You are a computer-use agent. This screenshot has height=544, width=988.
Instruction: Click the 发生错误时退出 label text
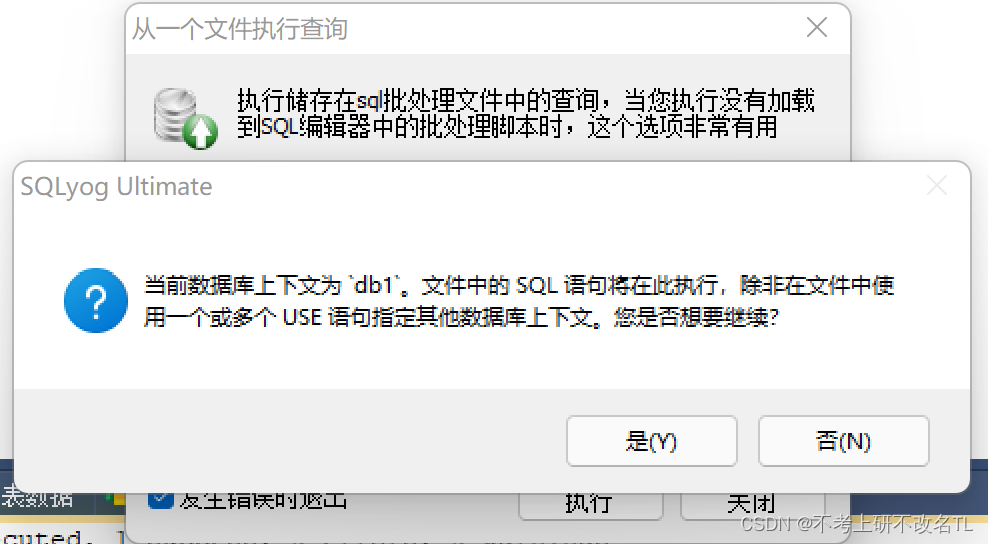tap(263, 501)
